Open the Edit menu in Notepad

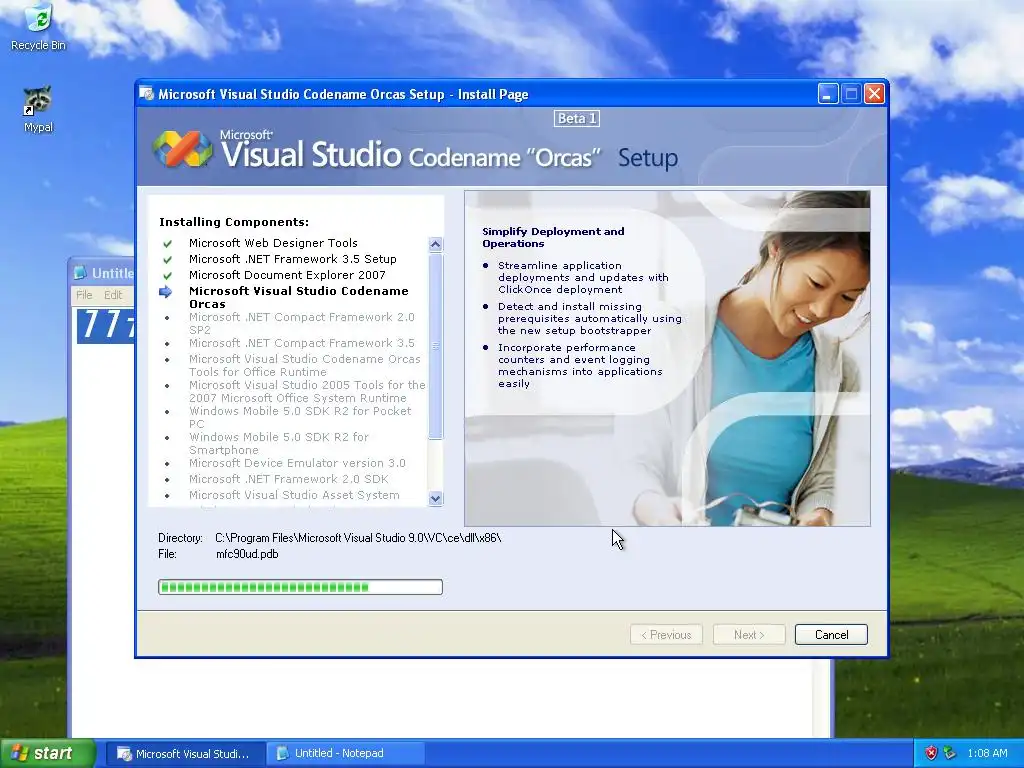113,295
